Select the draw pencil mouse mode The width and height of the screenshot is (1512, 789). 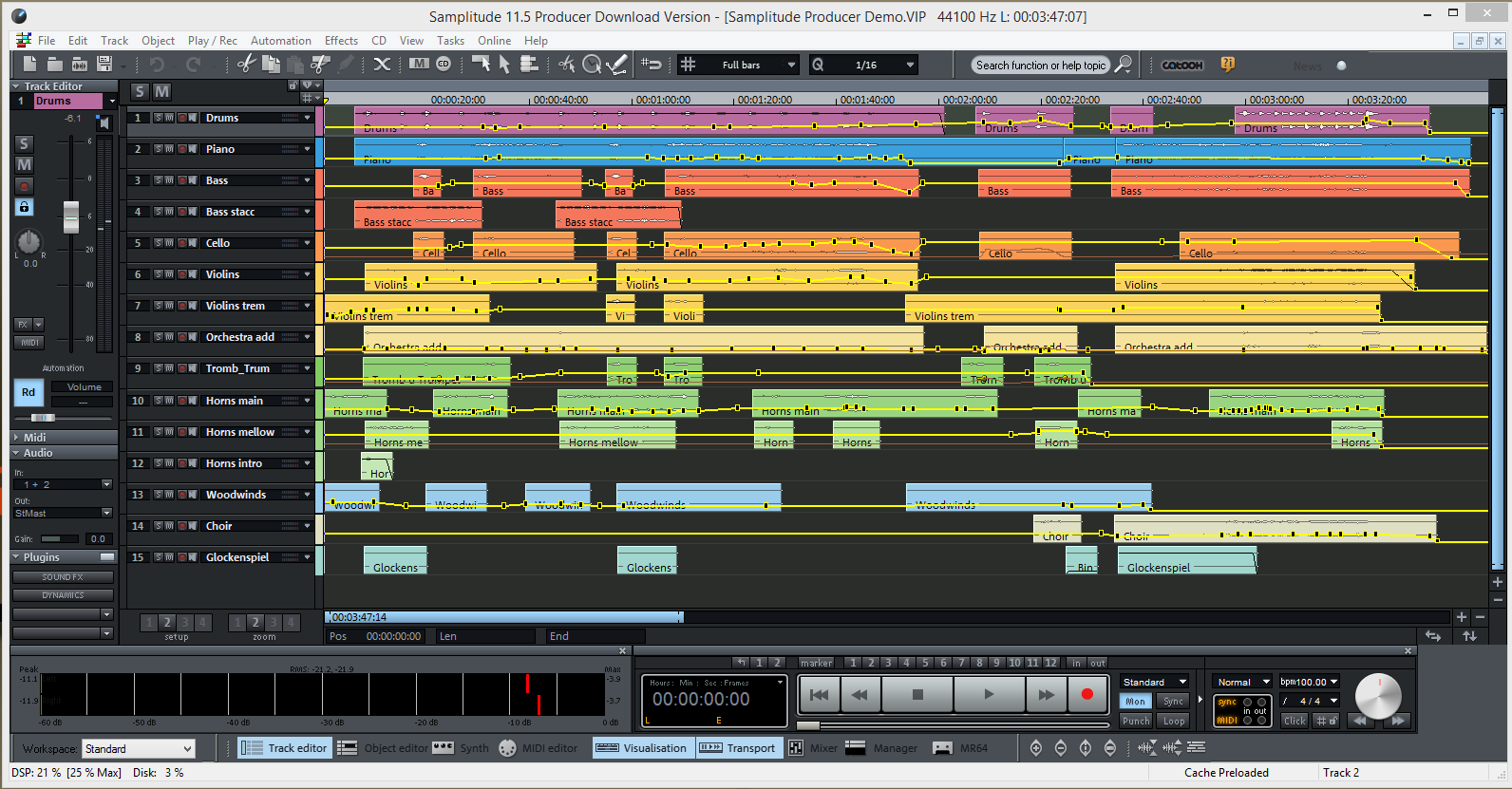coord(616,65)
